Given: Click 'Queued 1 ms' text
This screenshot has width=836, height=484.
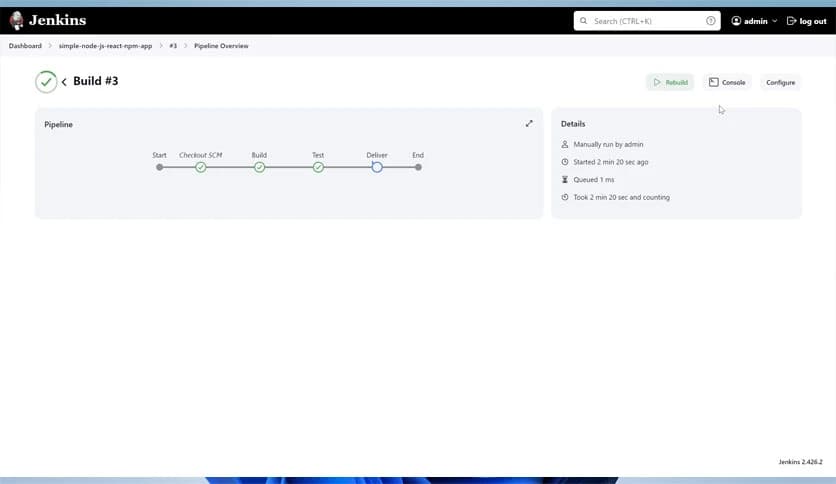Looking at the screenshot, I should click(x=594, y=180).
